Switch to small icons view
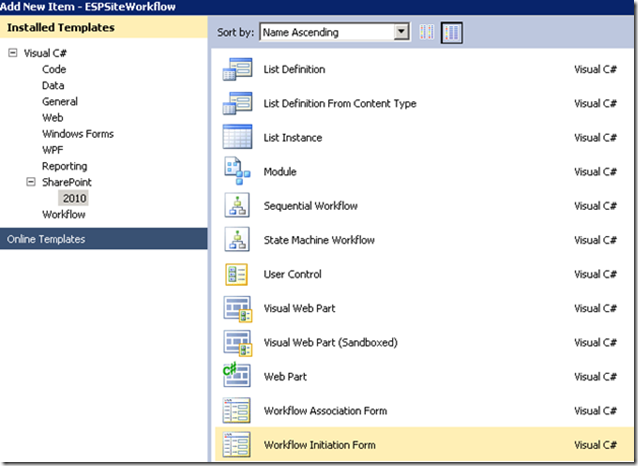This screenshot has width=638, height=466. [x=427, y=32]
